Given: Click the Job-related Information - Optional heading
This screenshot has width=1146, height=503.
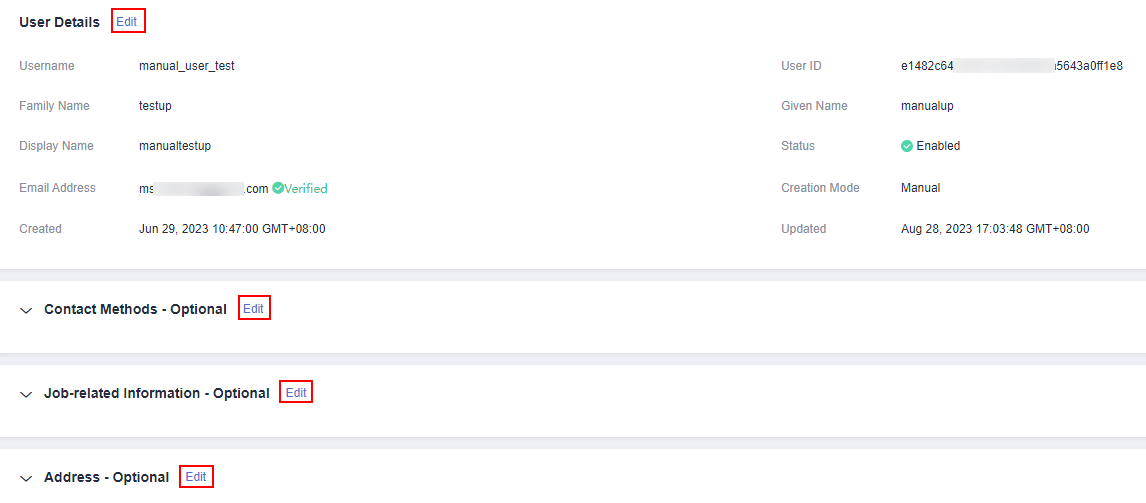Looking at the screenshot, I should (157, 393).
